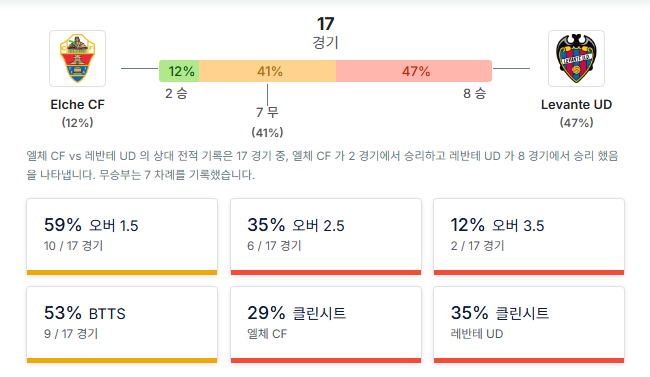
Task: Click the Elche CF club crest
Action: (78, 58)
